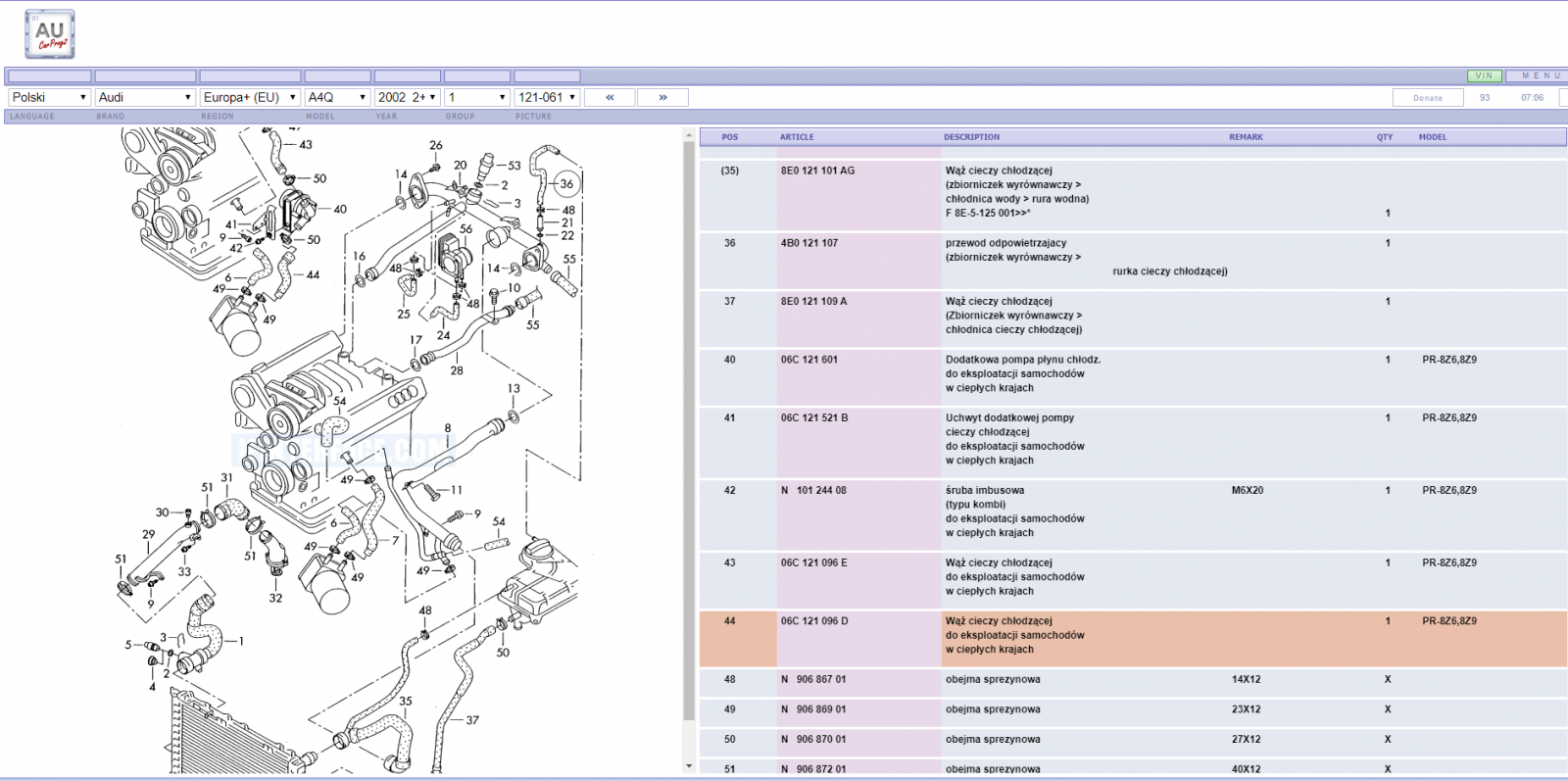Click the DESCRIPTION column header
This screenshot has width=1568, height=781.
point(972,137)
